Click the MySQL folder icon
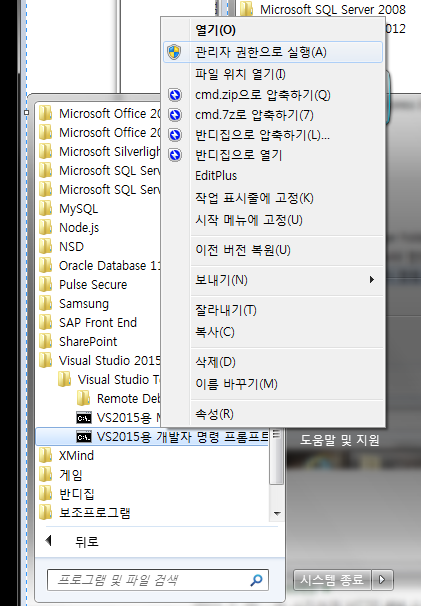Image resolution: width=421 pixels, height=606 pixels. pos(46,209)
